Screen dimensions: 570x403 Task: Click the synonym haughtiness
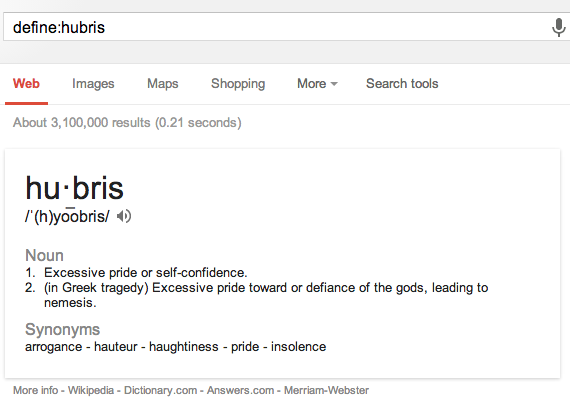[x=184, y=347]
